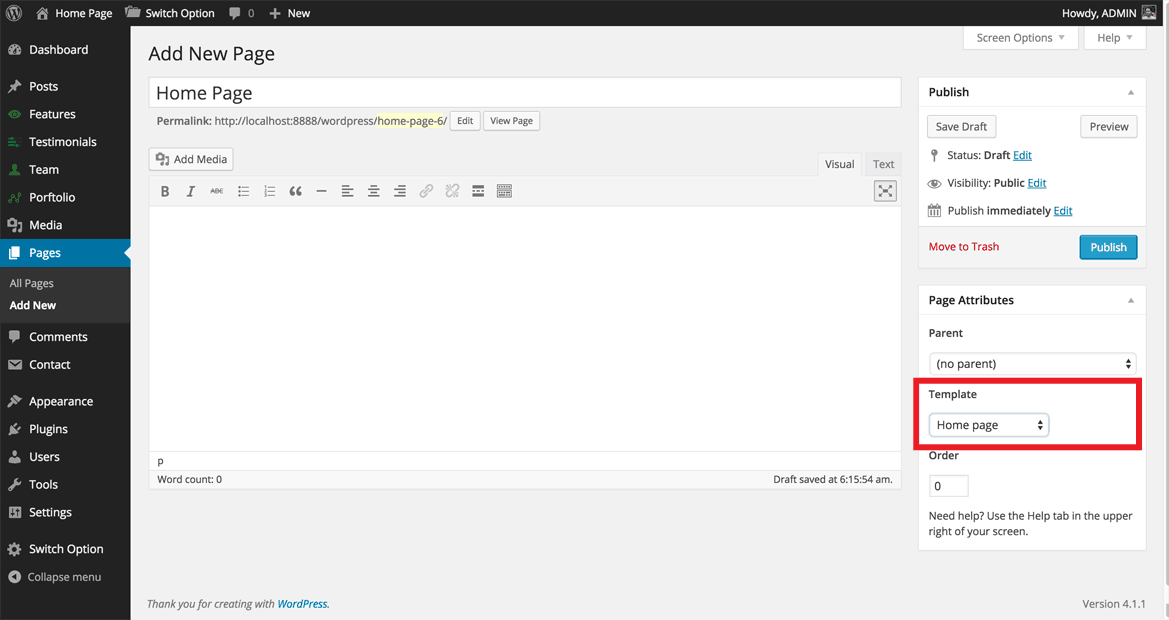Switch to the Text editor tab
The width and height of the screenshot is (1169, 620).
(883, 164)
